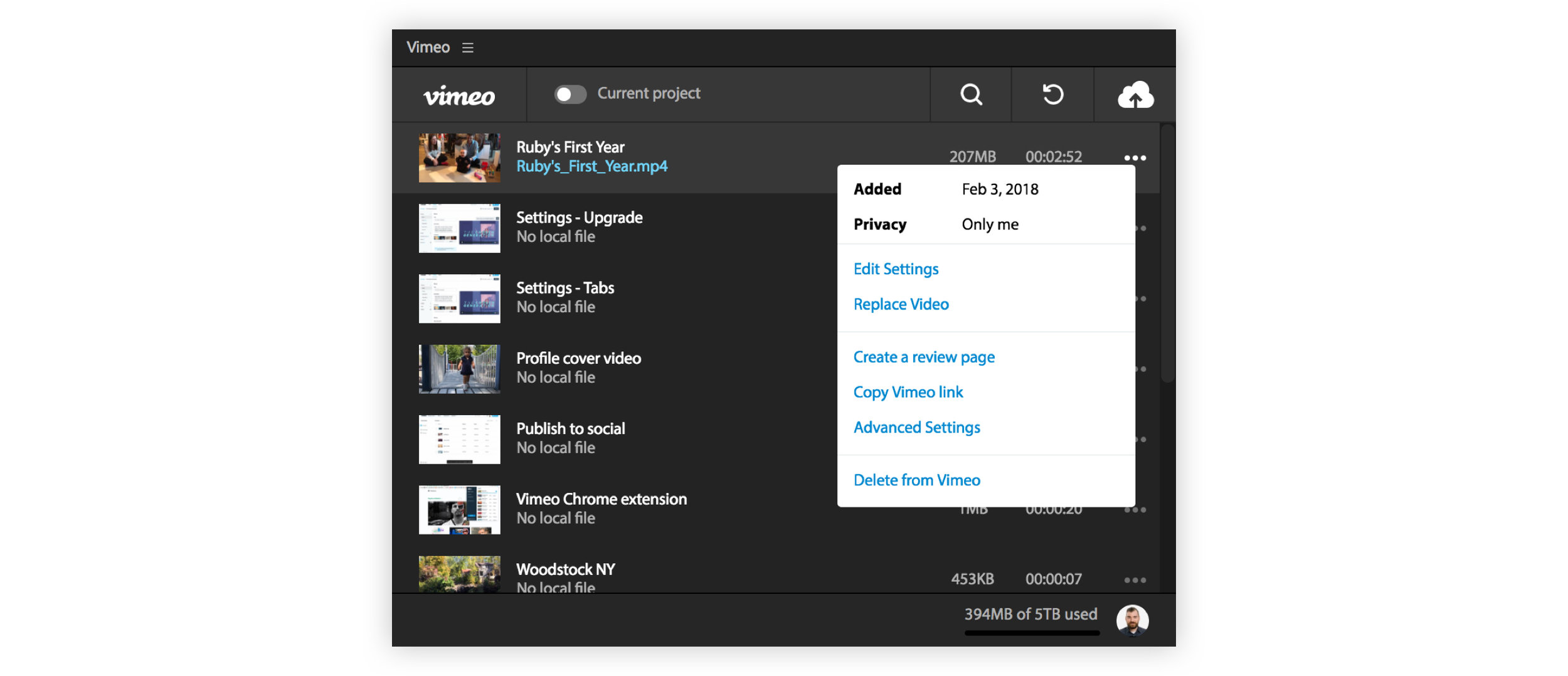Select the Vimeo Chrome extension title

[601, 499]
